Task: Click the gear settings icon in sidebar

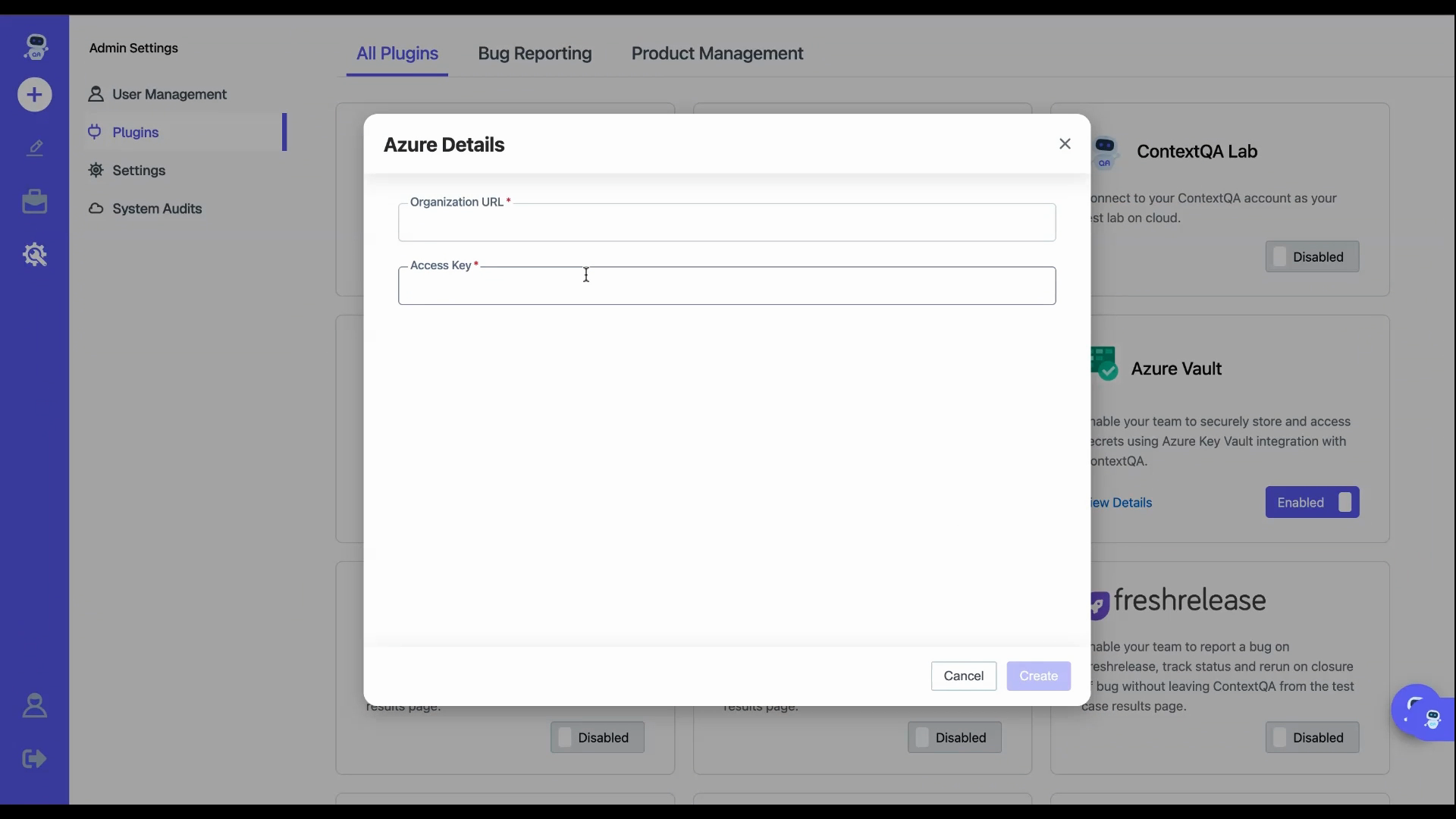Action: 35,255
